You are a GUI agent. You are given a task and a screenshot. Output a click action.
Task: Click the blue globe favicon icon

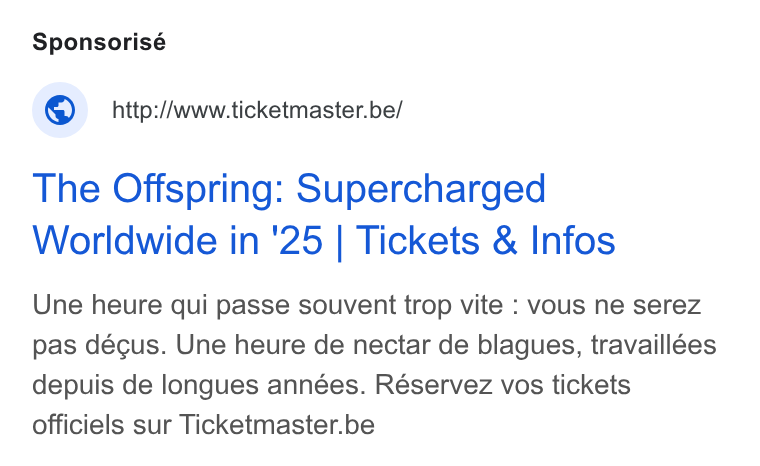coord(60,110)
